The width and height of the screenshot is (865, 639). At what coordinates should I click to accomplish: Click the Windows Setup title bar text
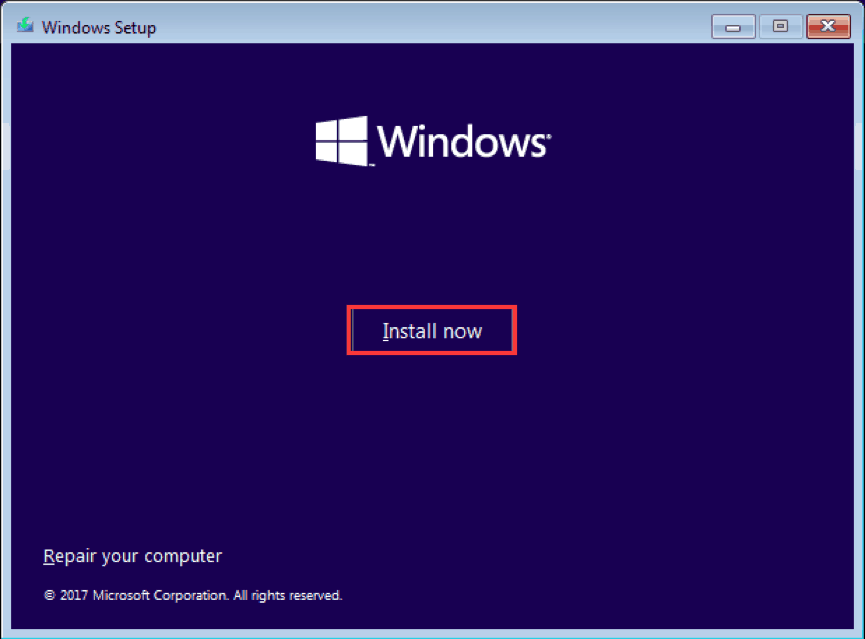[x=98, y=27]
